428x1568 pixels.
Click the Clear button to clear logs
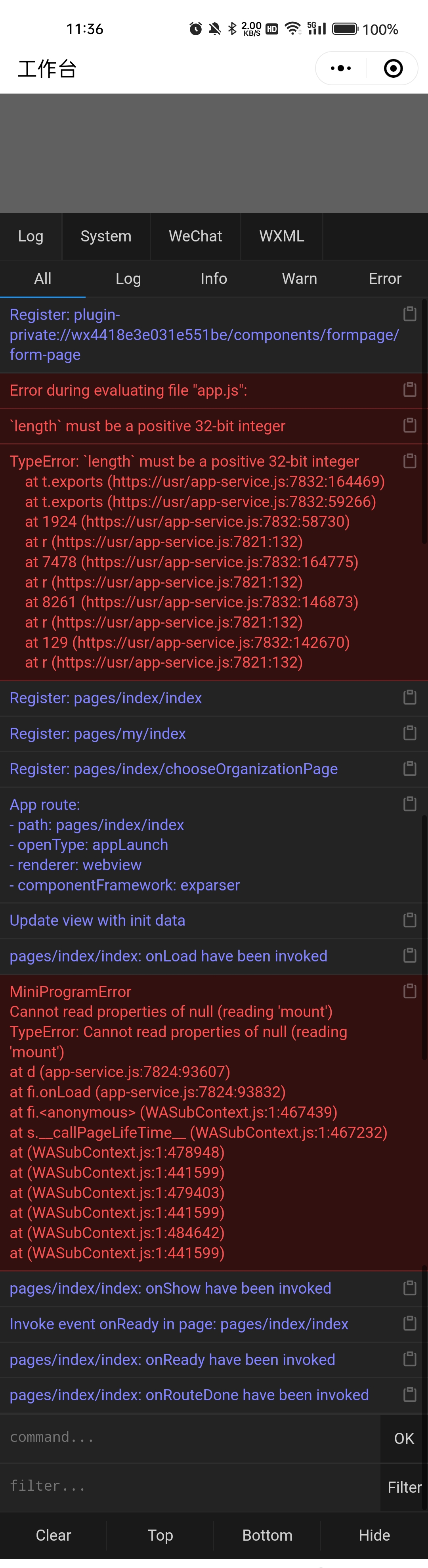click(53, 1535)
